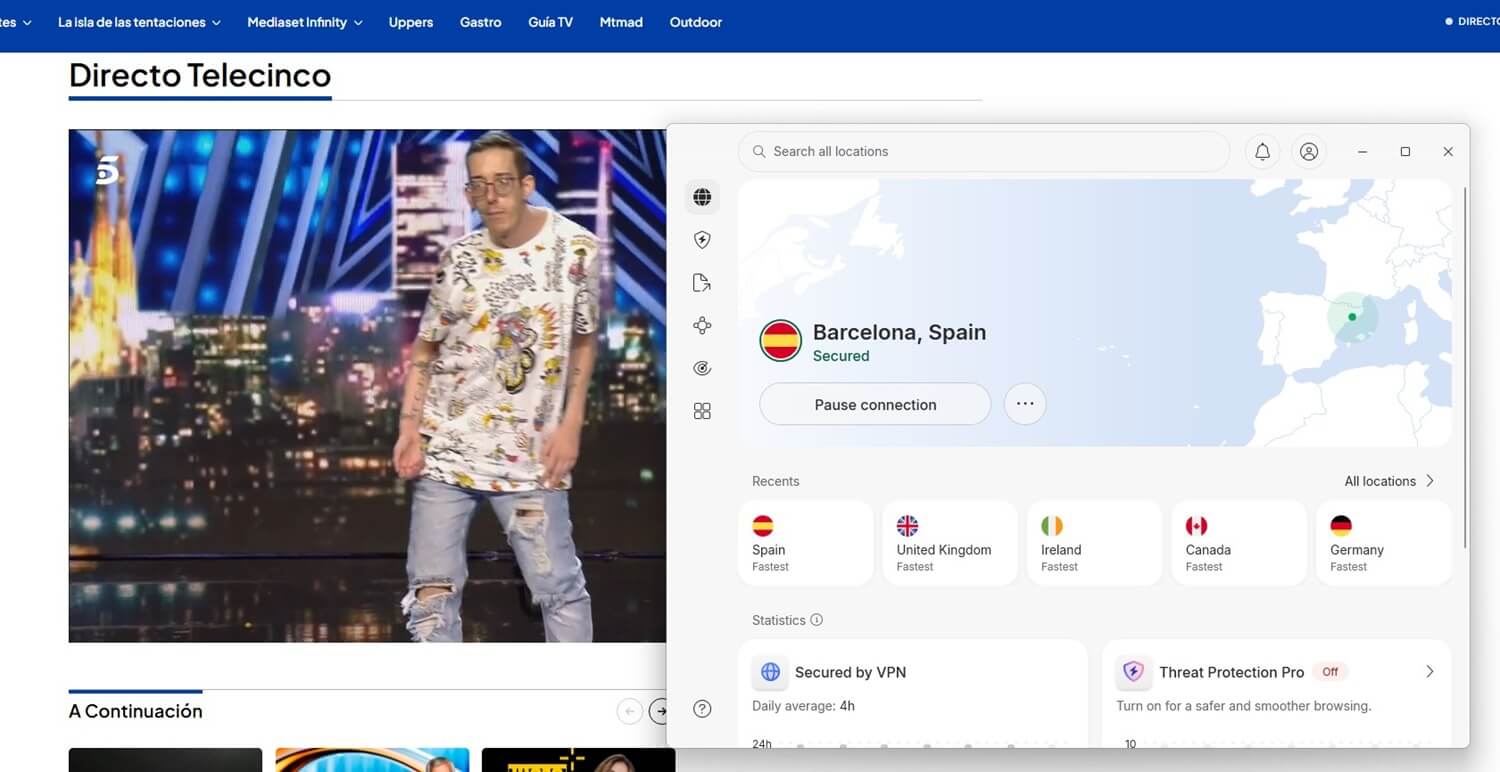Click the Directo Telecinco heading
This screenshot has width=1500, height=772.
[x=200, y=75]
